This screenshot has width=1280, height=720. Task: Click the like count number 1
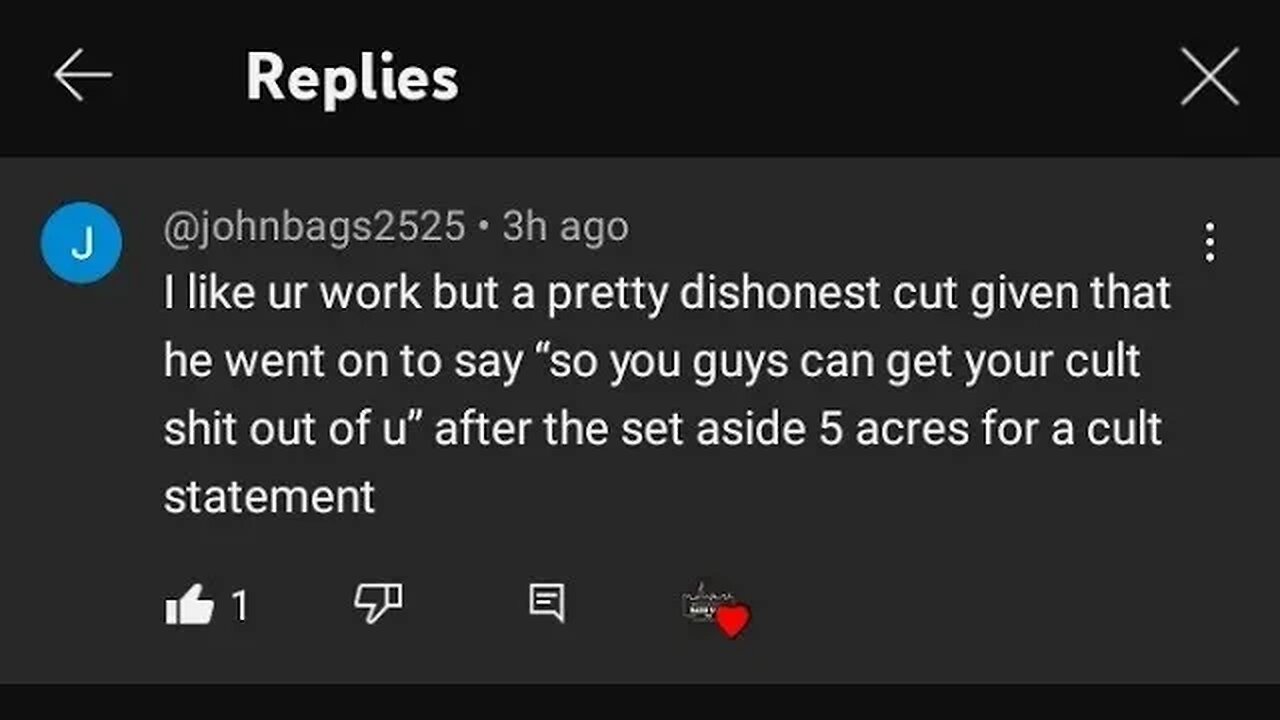click(239, 605)
